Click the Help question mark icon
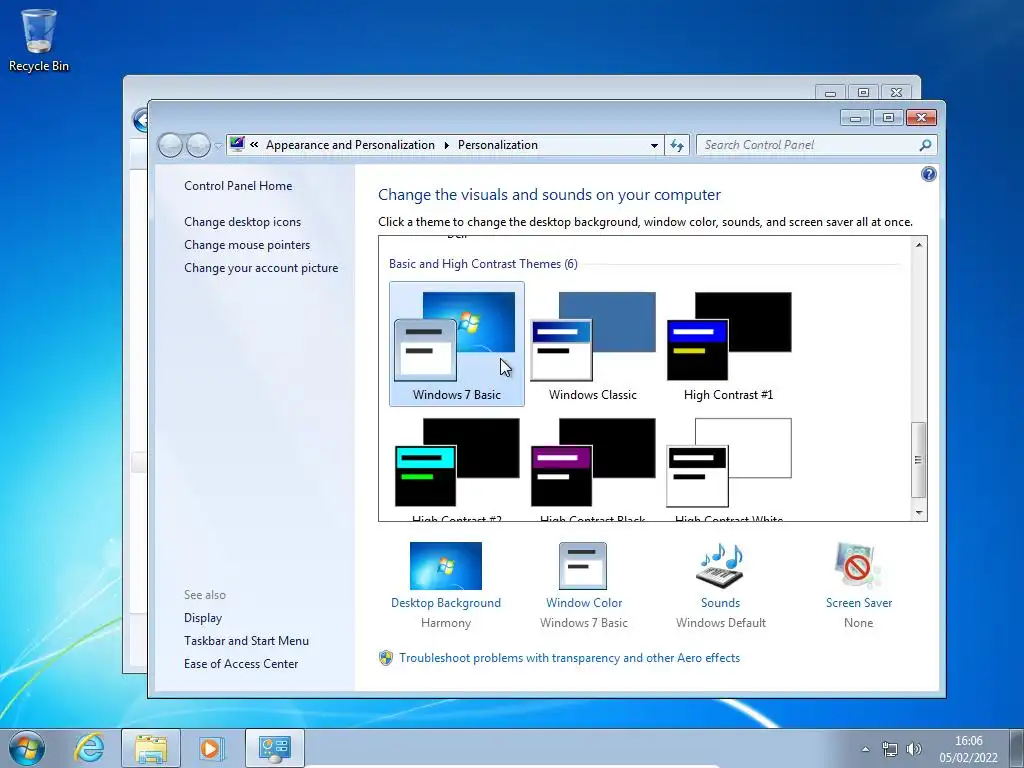 click(928, 174)
